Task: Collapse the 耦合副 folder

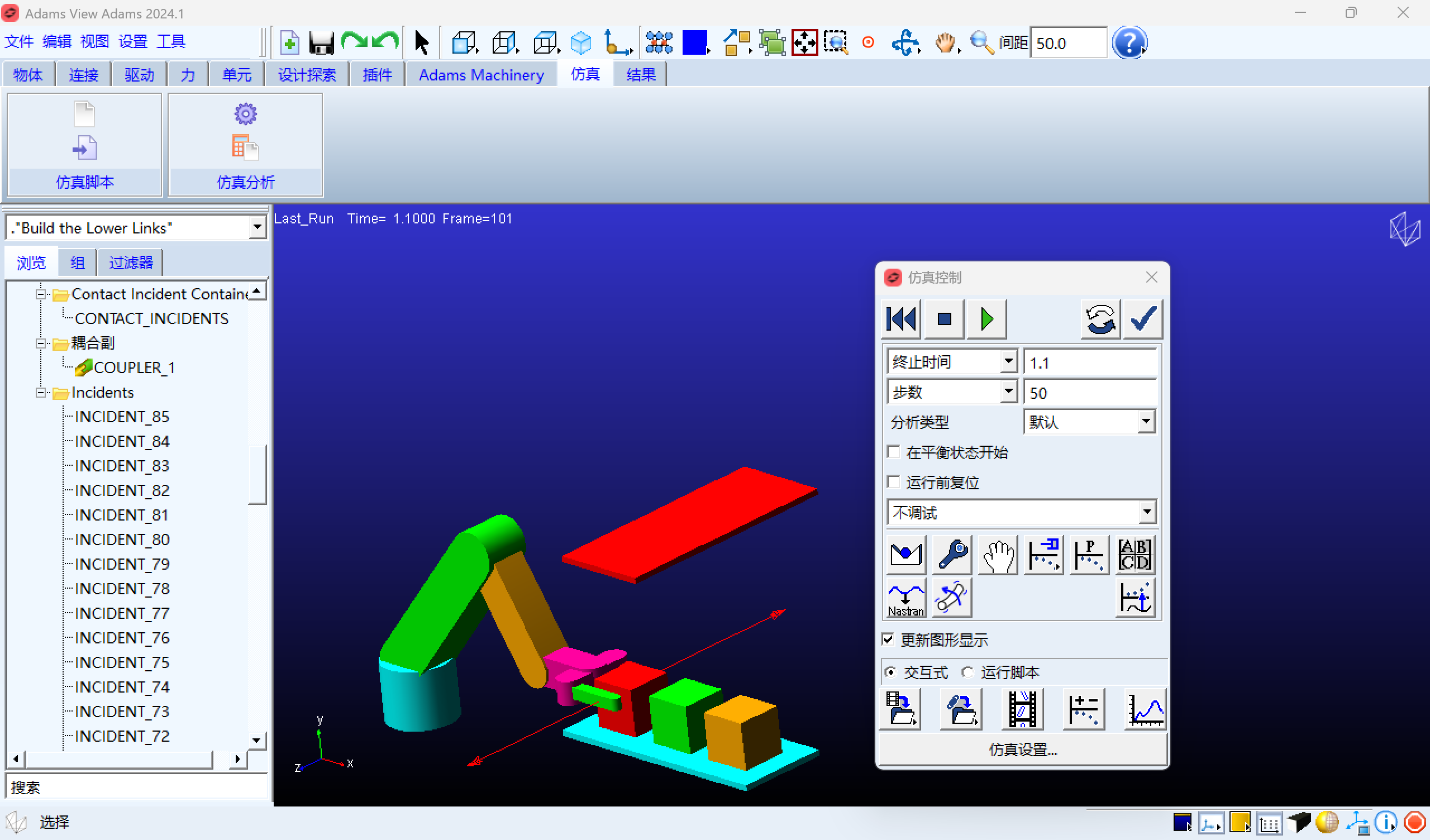Action: pos(41,343)
